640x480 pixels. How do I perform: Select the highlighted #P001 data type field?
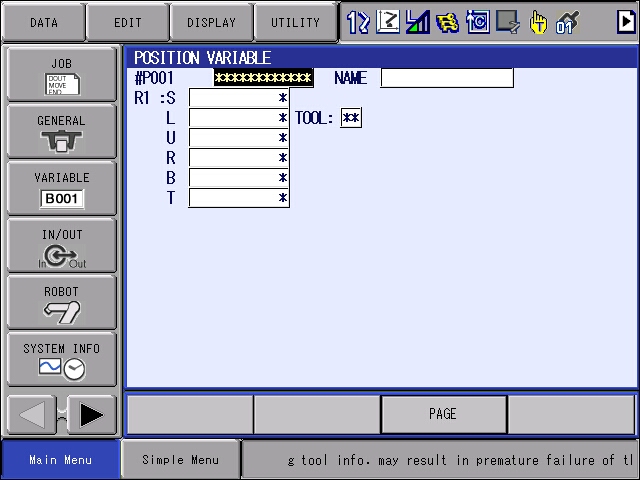pos(263,78)
